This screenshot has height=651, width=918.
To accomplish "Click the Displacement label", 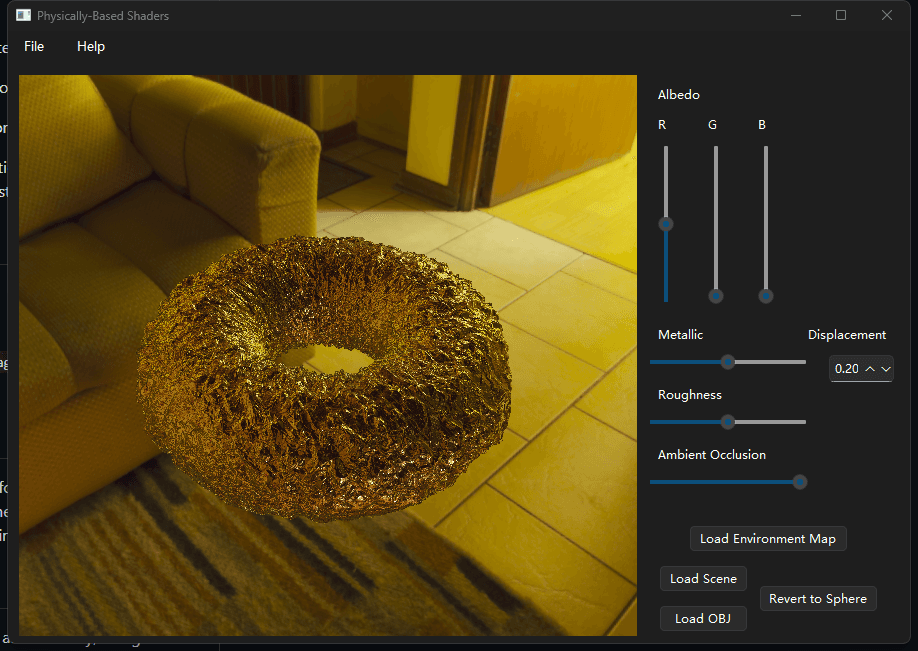I will tap(847, 335).
